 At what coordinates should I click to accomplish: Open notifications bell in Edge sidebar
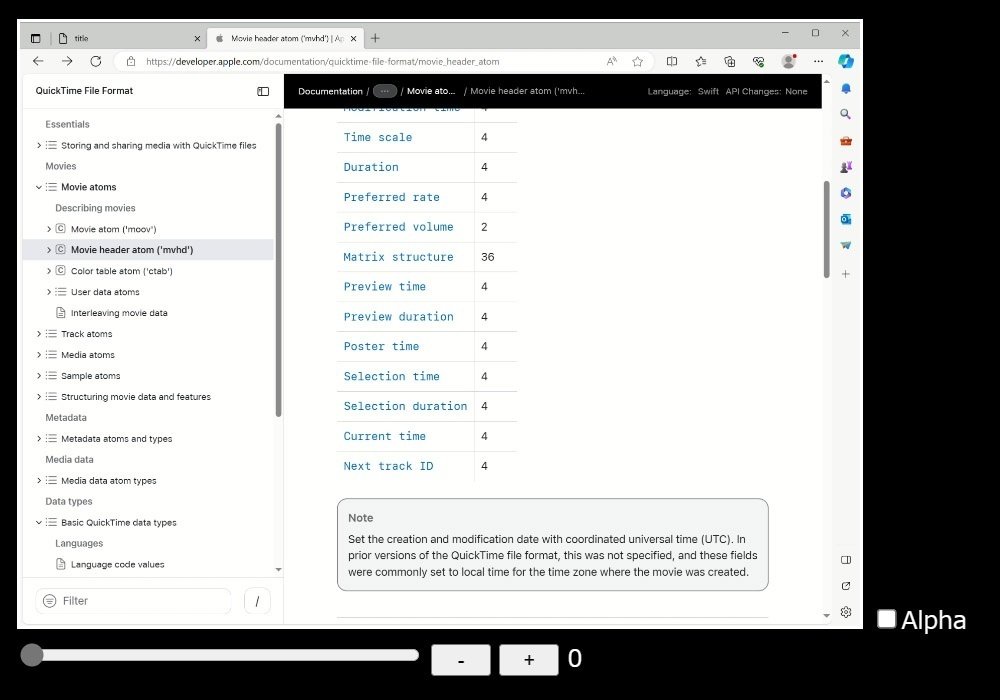tap(846, 89)
